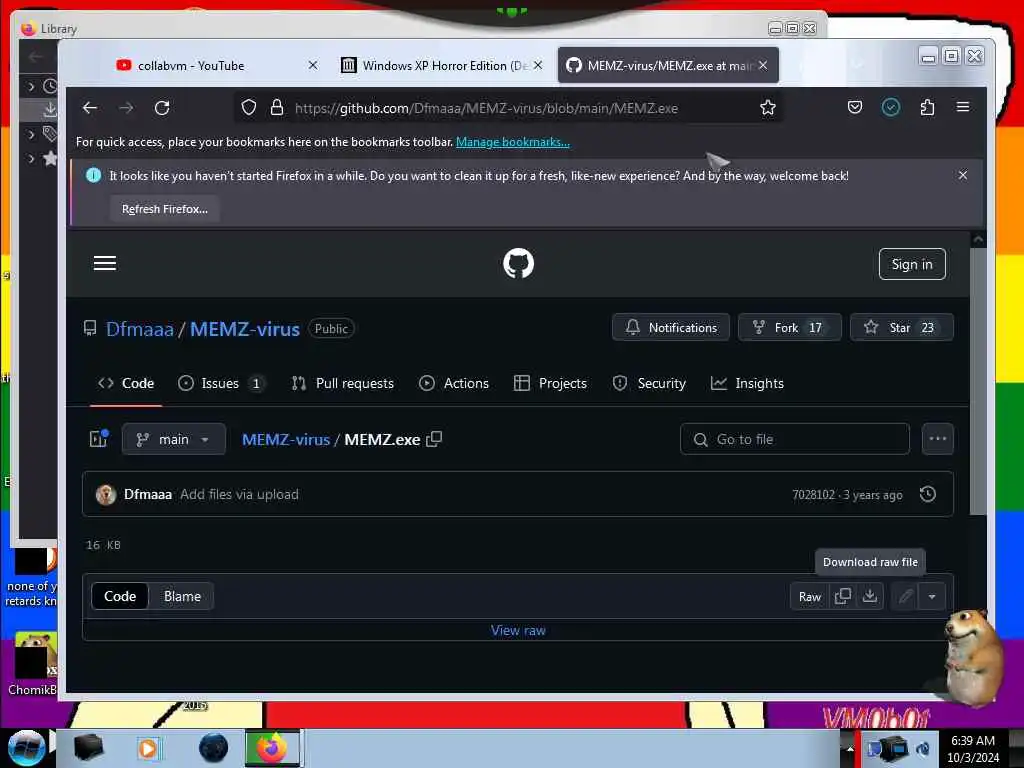Fork the repository
The image size is (1024, 768).
click(790, 327)
